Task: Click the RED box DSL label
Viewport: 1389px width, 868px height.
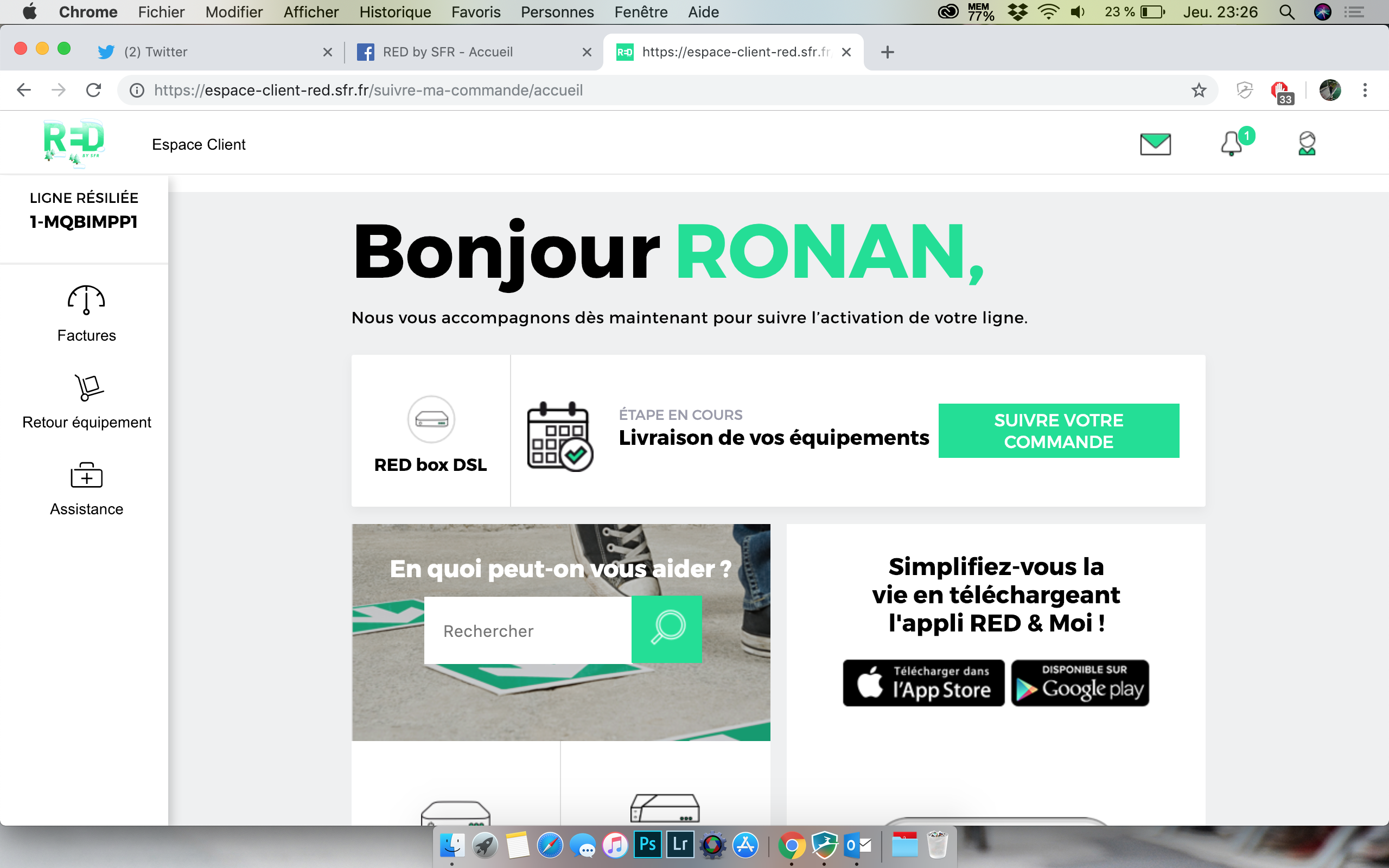Action: pyautogui.click(x=430, y=464)
